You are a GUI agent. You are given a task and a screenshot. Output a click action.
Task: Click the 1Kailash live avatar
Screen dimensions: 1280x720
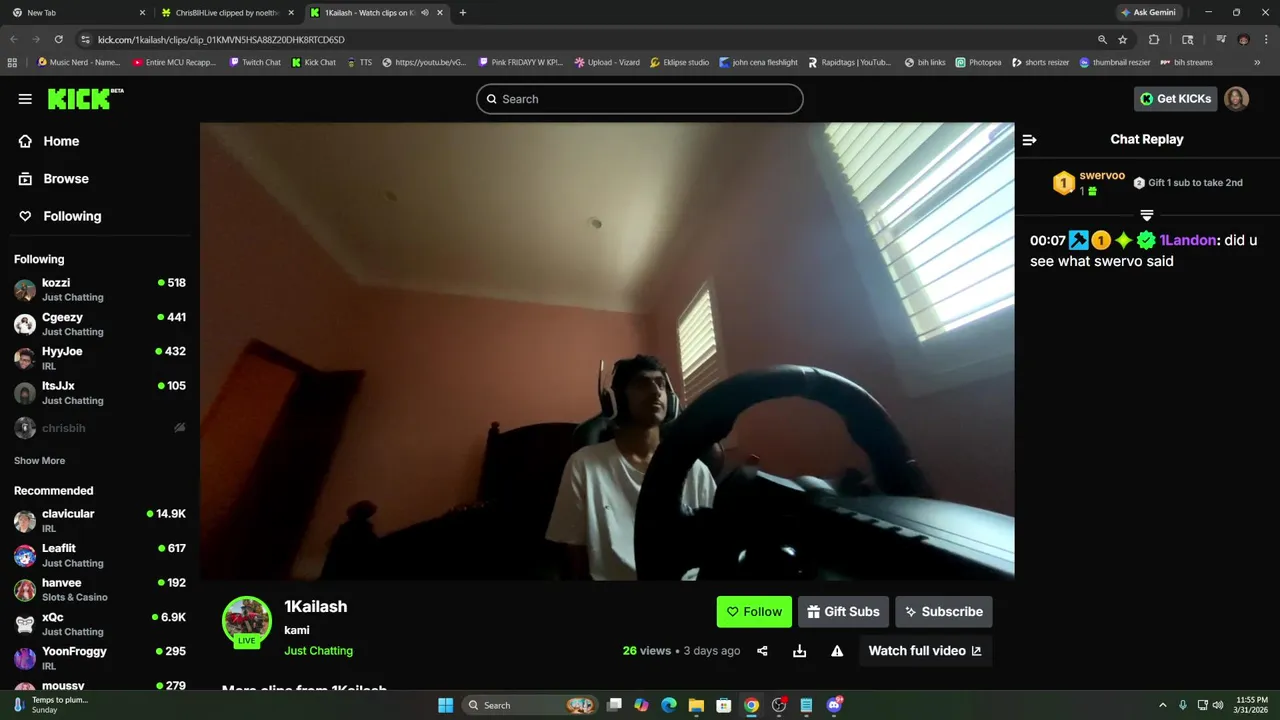247,622
